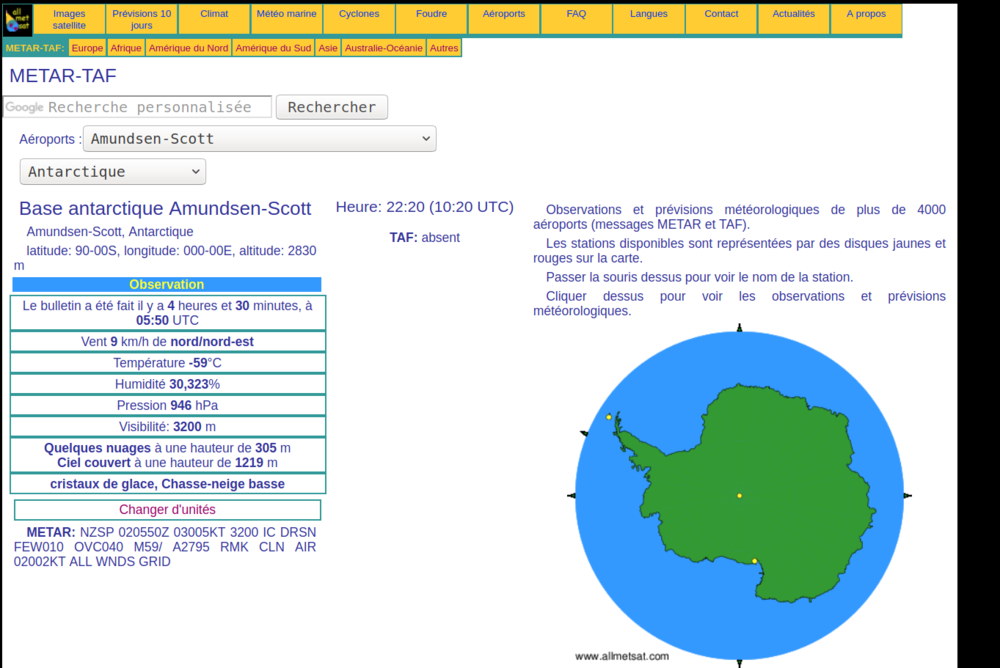Switch to the Europe METAR-TAF tab
1000x668 pixels.
pyautogui.click(x=87, y=48)
